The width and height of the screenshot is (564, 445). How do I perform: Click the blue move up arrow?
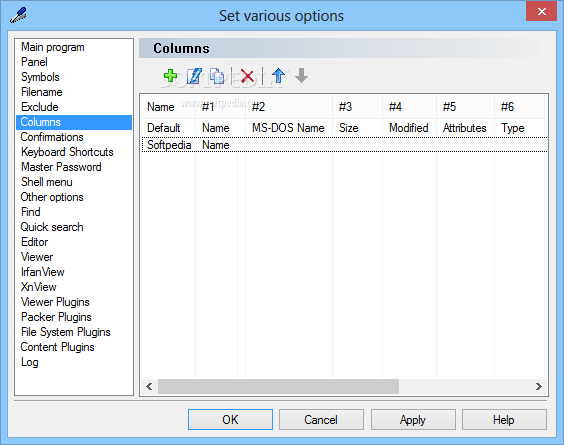coord(278,76)
